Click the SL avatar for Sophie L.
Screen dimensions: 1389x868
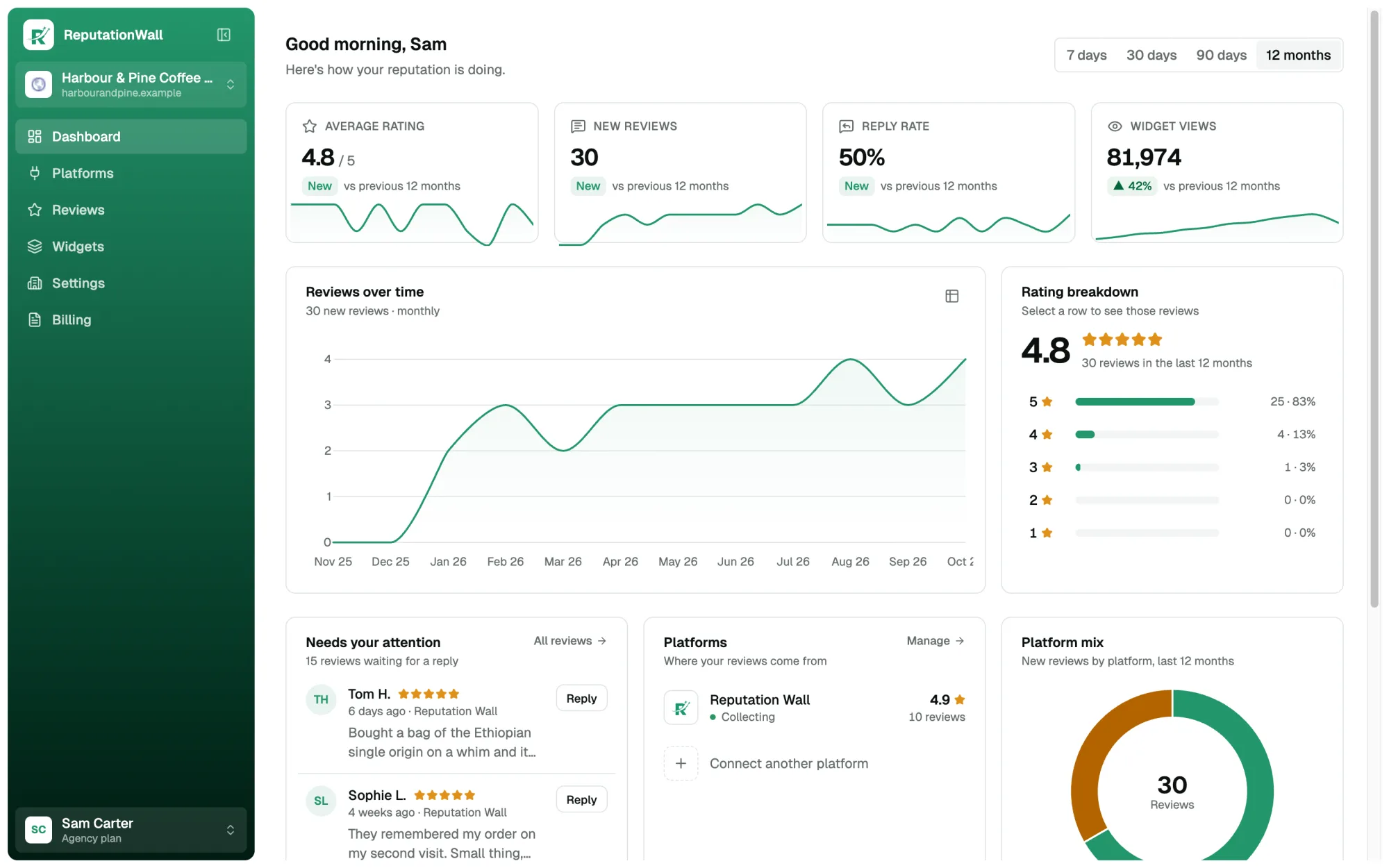pyautogui.click(x=321, y=801)
